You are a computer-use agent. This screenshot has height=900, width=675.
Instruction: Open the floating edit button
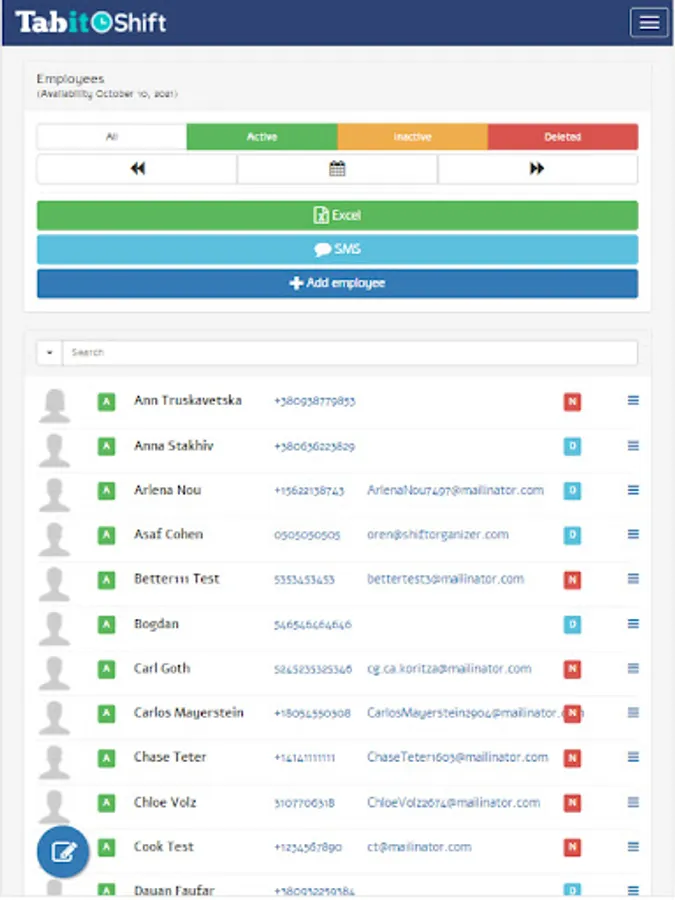(63, 852)
